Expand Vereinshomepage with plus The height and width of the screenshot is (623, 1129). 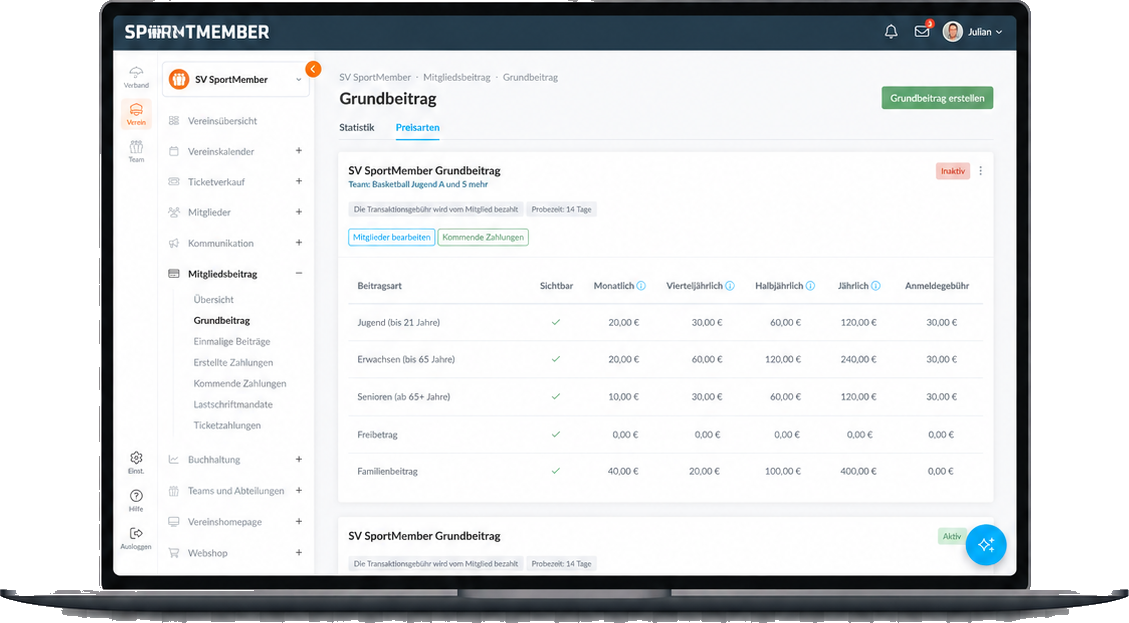click(299, 521)
